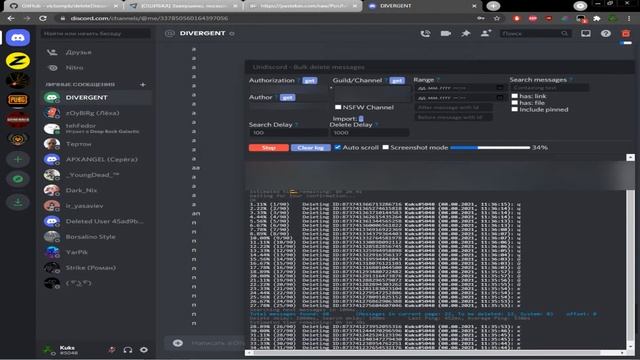
Task: Open the PUBG server icon
Action: point(18,100)
